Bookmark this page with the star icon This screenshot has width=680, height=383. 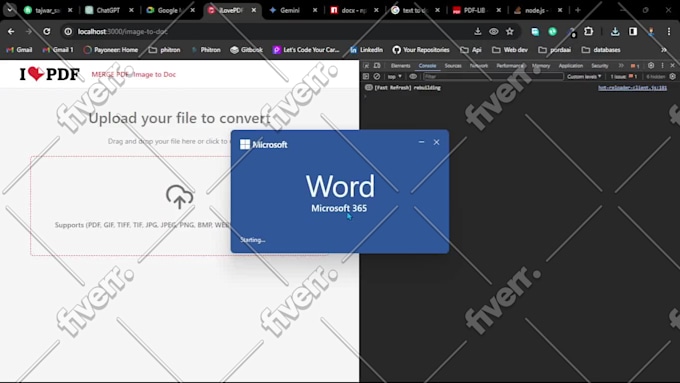click(510, 31)
